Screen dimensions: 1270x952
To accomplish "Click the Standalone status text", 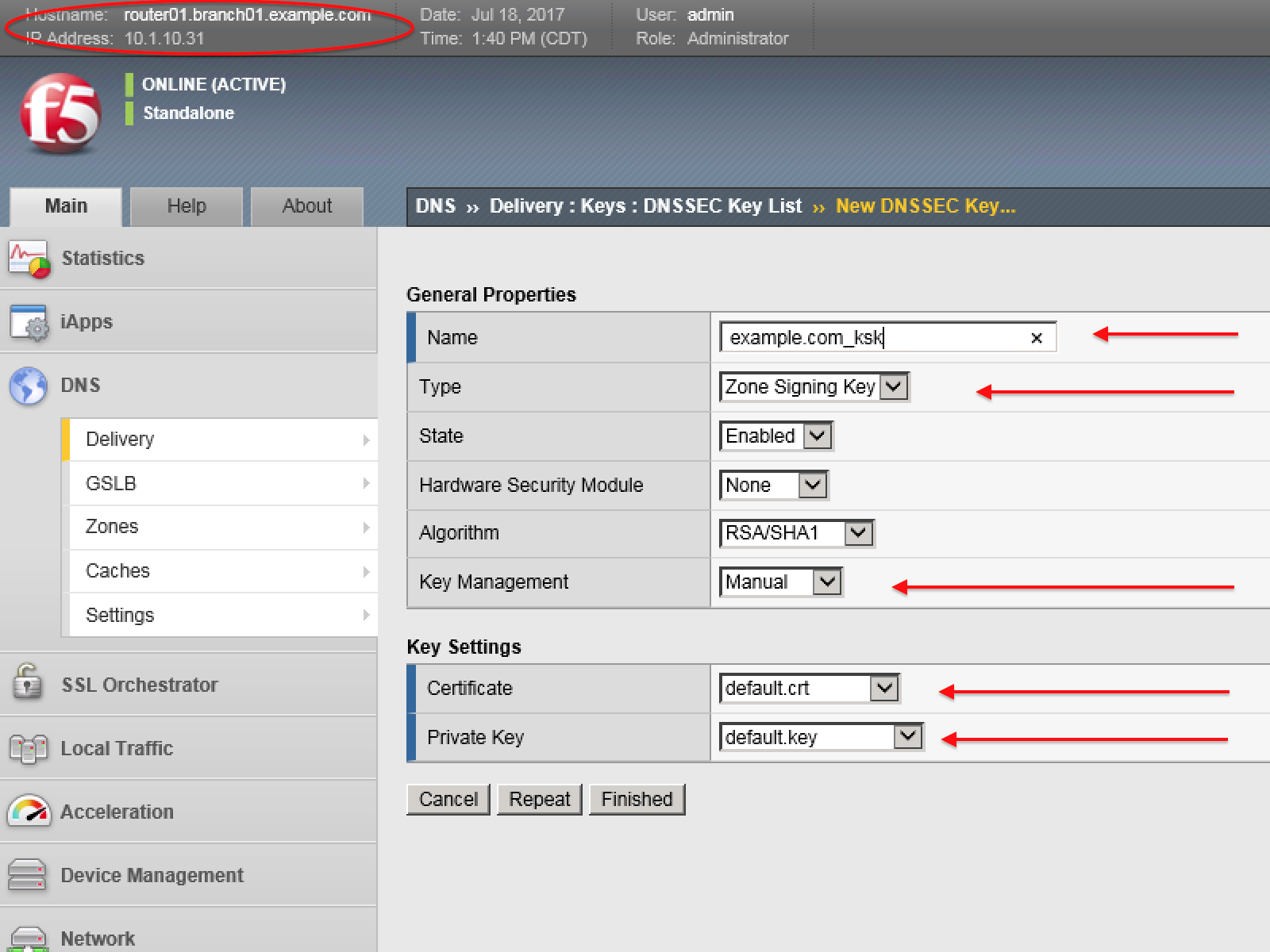I will [x=188, y=113].
